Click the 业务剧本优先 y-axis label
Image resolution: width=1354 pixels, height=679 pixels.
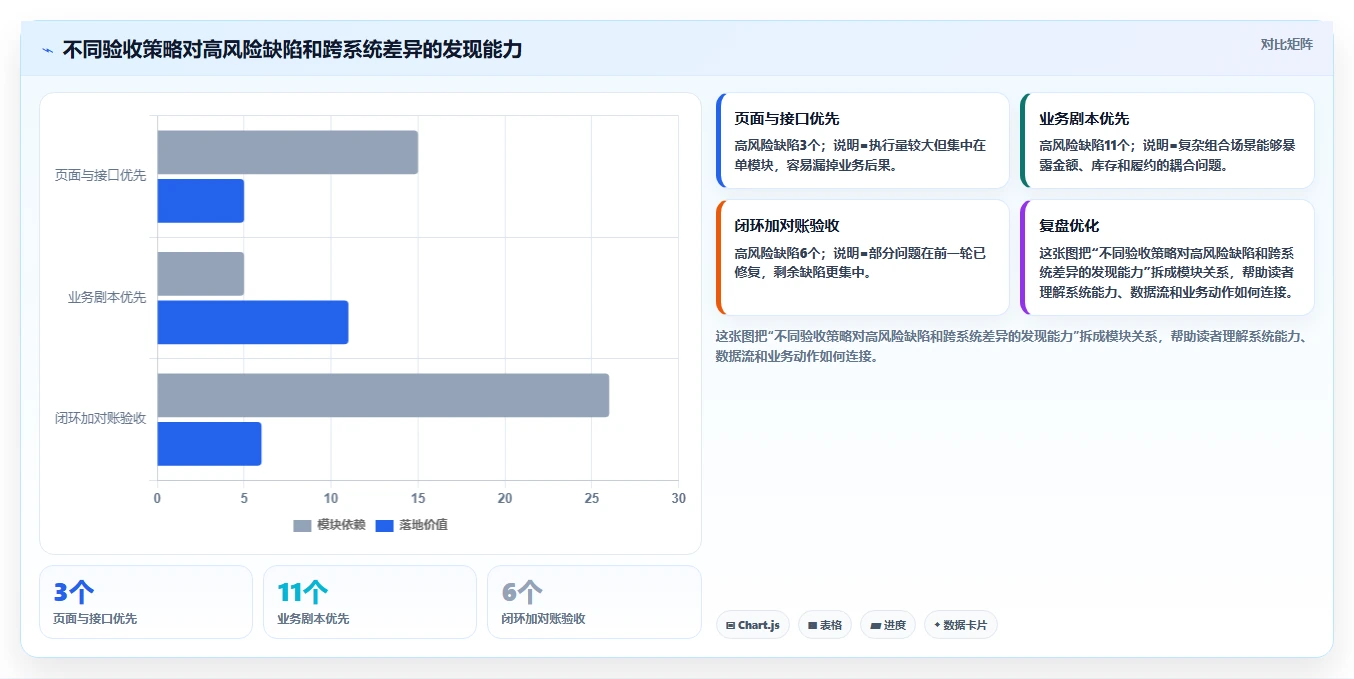click(x=107, y=298)
